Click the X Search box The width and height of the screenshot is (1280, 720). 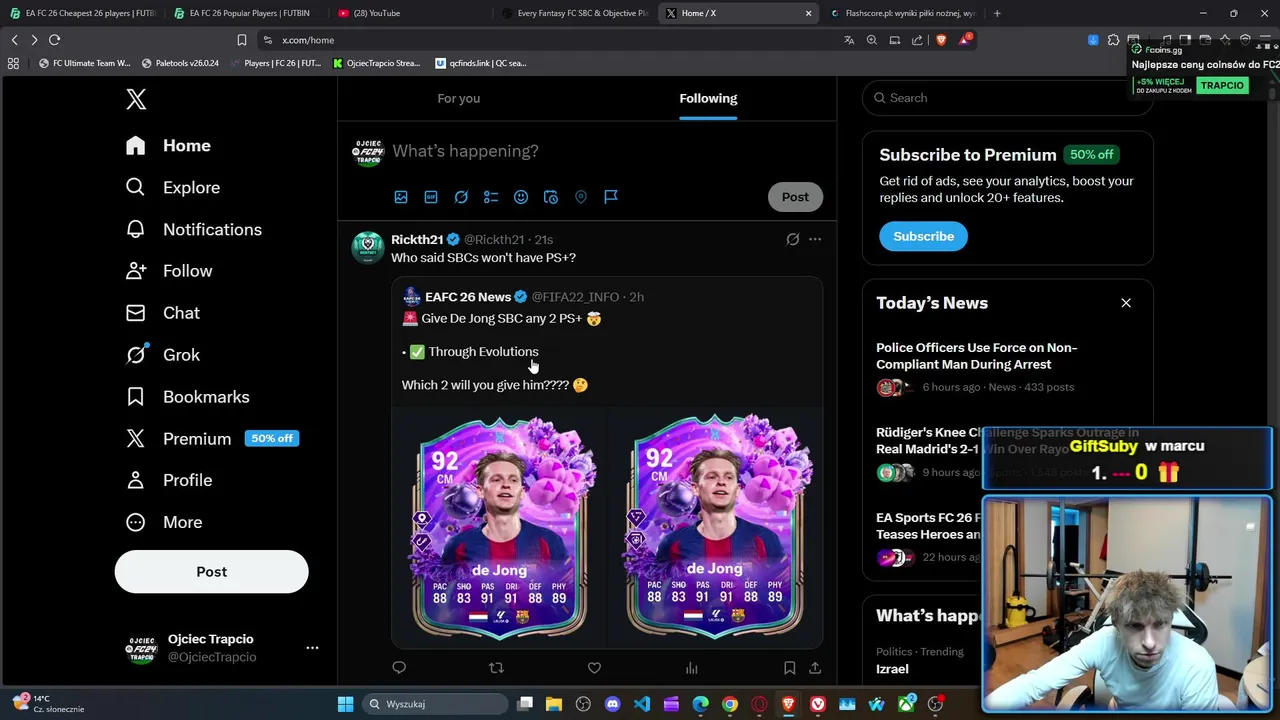coord(1008,98)
